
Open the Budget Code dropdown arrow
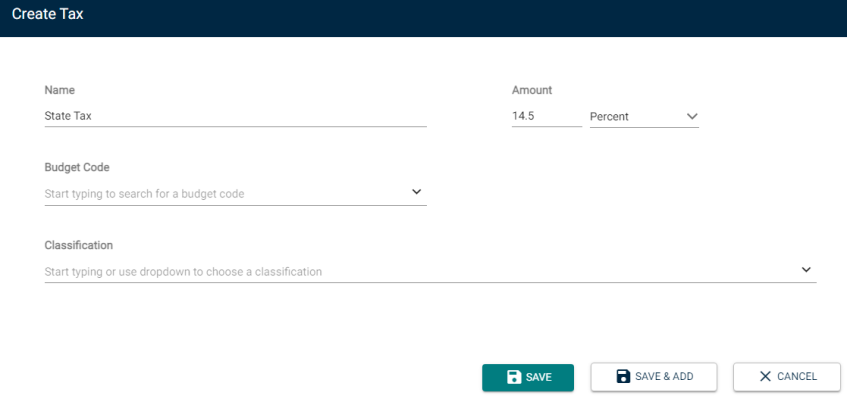coord(416,192)
